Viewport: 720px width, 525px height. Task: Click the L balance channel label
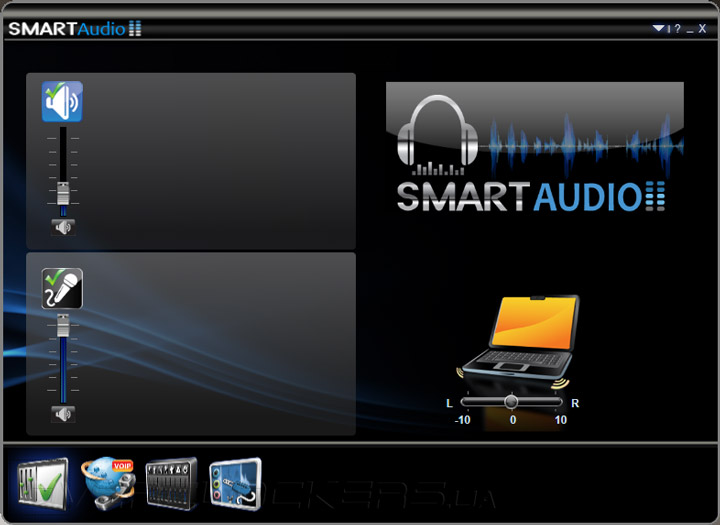pyautogui.click(x=450, y=403)
